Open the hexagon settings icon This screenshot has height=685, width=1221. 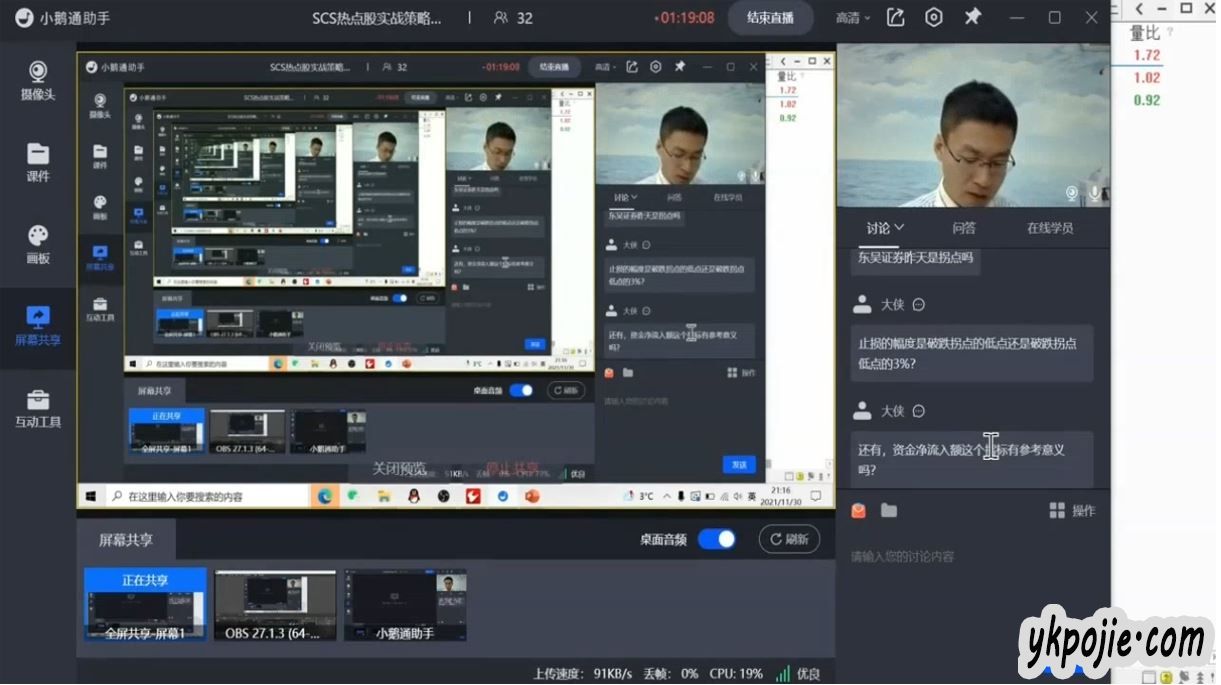[933, 18]
